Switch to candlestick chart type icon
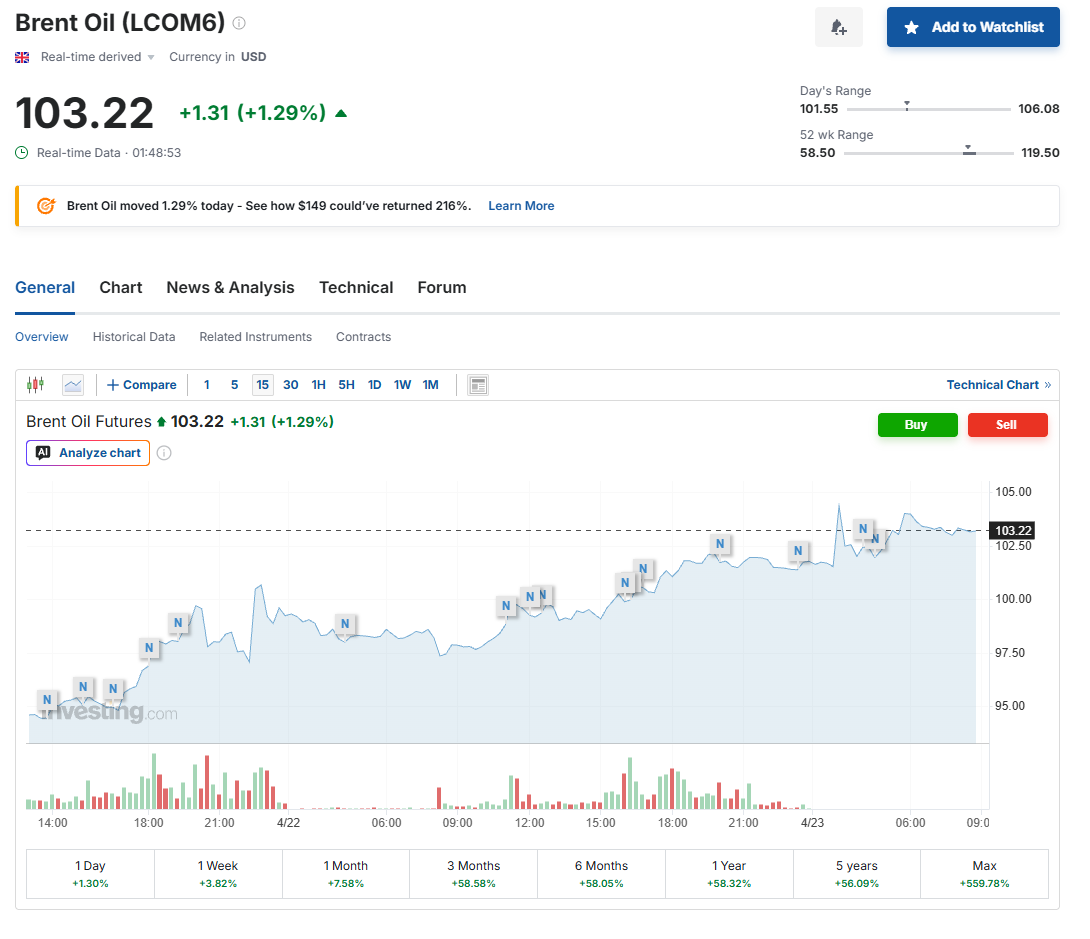This screenshot has height=939, width=1090. point(36,385)
